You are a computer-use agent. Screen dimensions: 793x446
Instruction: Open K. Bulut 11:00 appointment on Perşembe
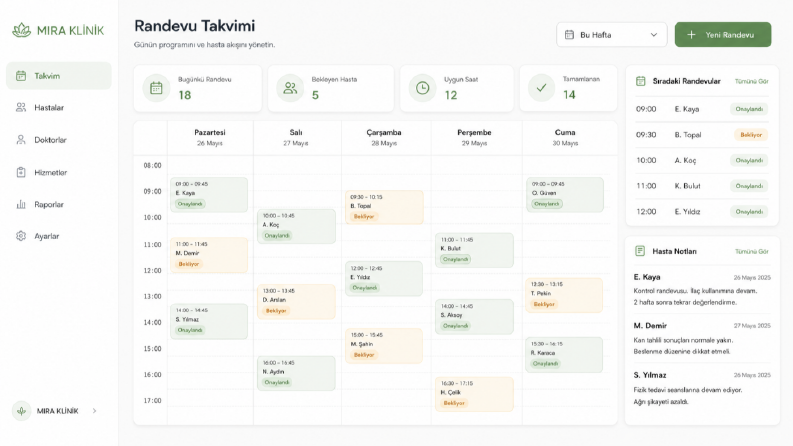click(x=474, y=250)
